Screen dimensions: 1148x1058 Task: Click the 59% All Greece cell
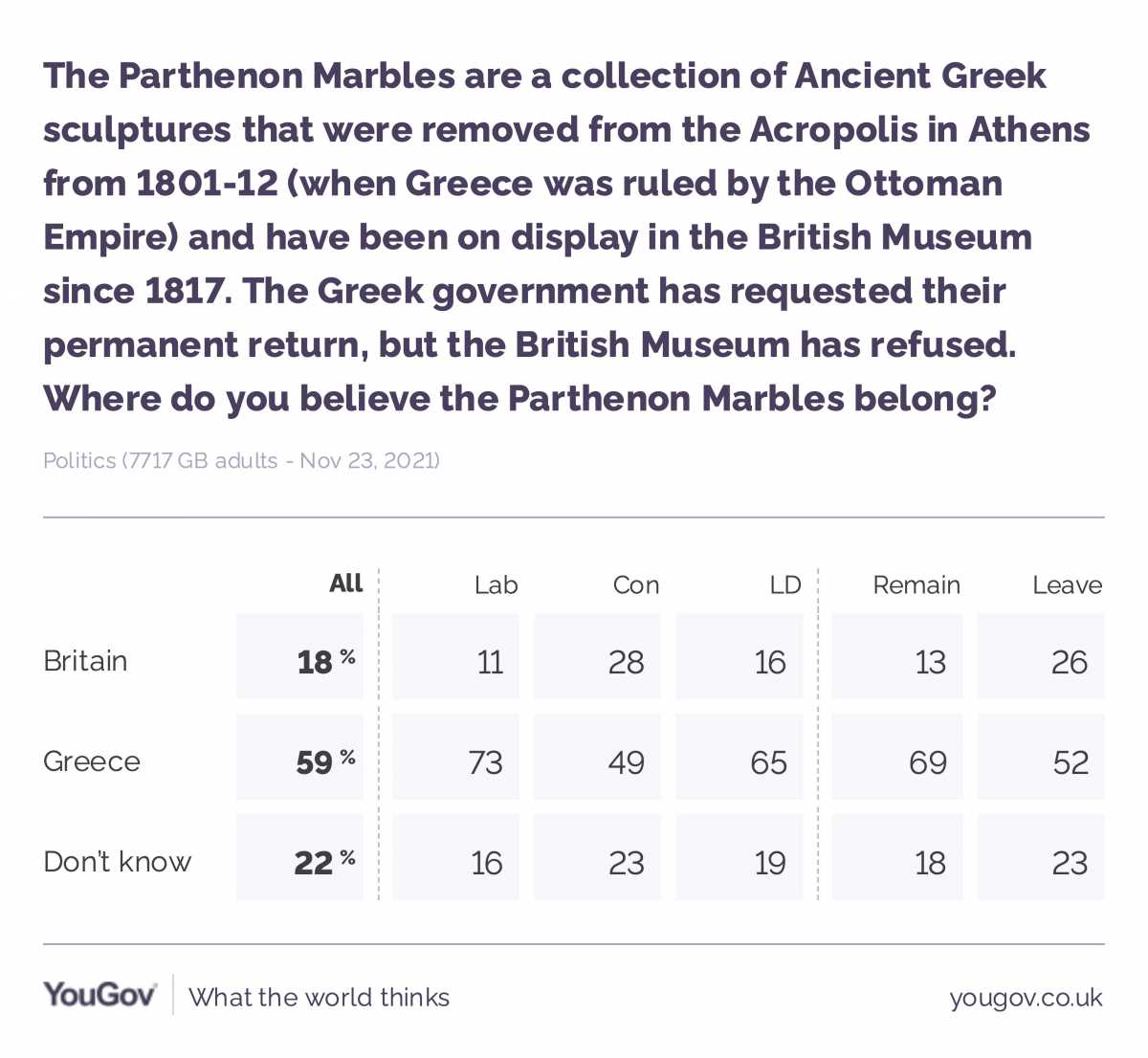pos(299,757)
